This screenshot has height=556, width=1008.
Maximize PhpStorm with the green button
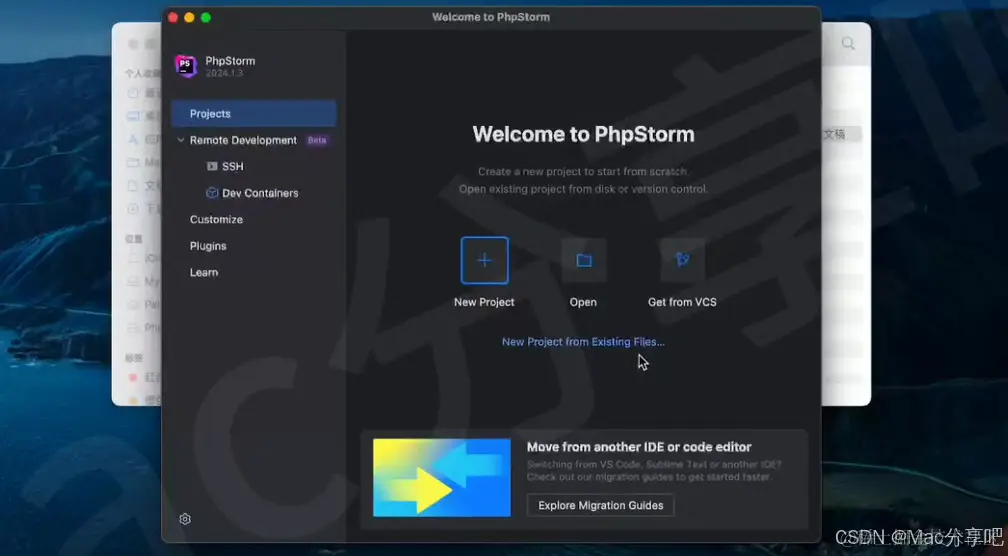pyautogui.click(x=206, y=17)
